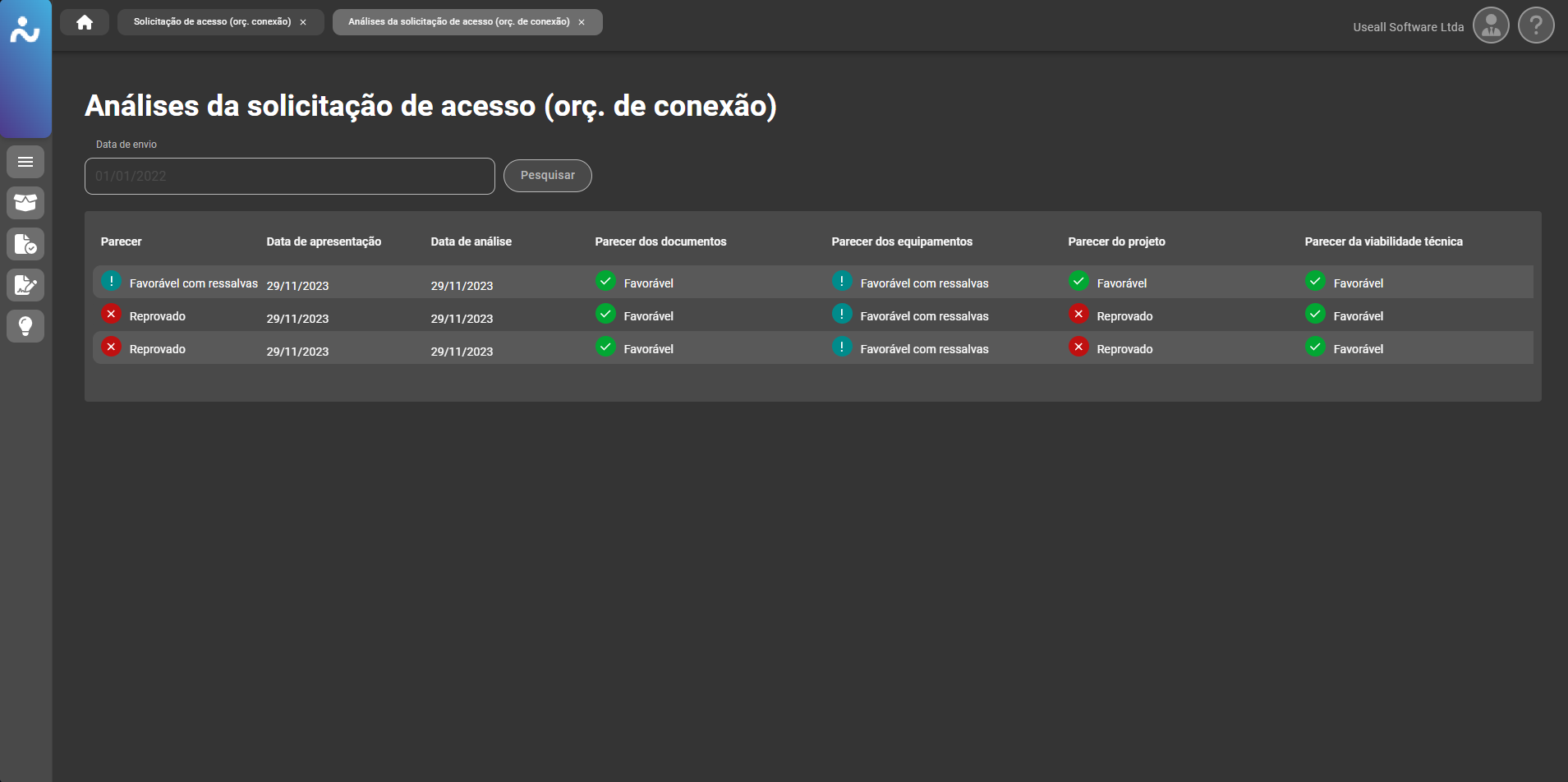Click the document checkmark sidebar icon
Image resolution: width=1568 pixels, height=782 pixels.
[25, 244]
